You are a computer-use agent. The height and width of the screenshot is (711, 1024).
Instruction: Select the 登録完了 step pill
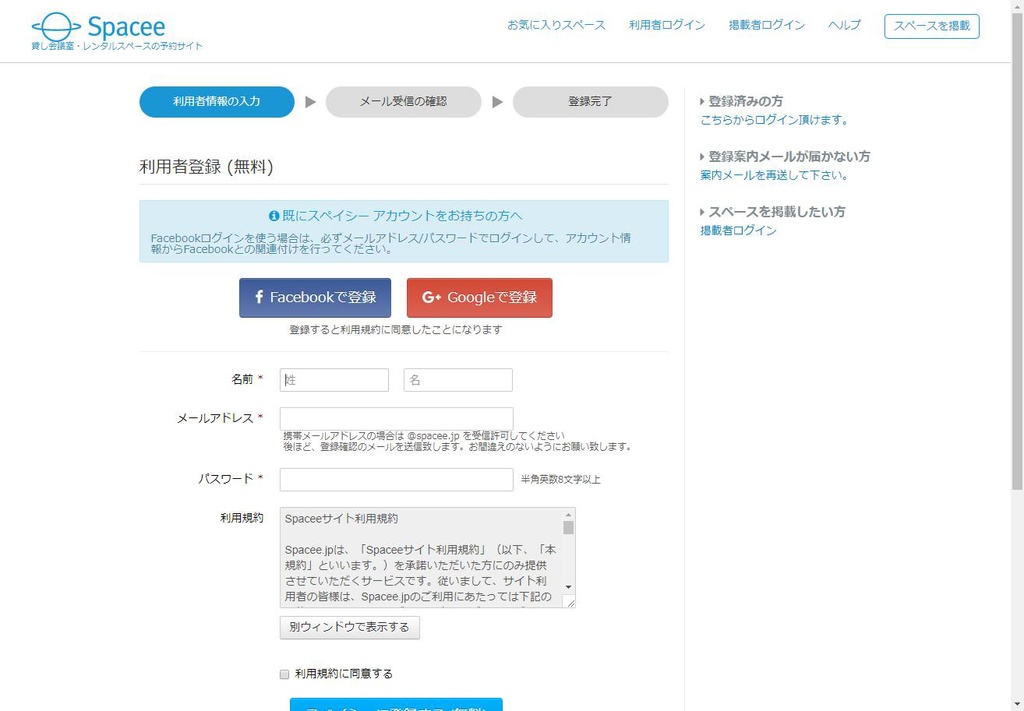pos(590,102)
